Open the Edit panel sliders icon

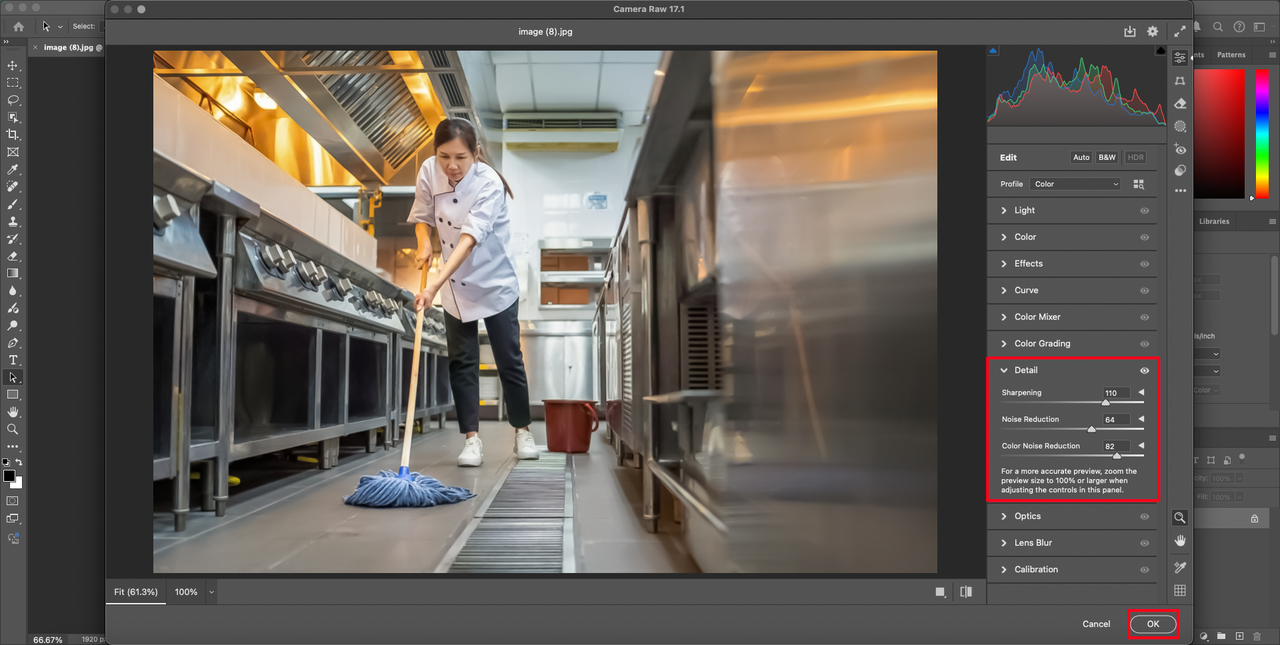(1180, 58)
